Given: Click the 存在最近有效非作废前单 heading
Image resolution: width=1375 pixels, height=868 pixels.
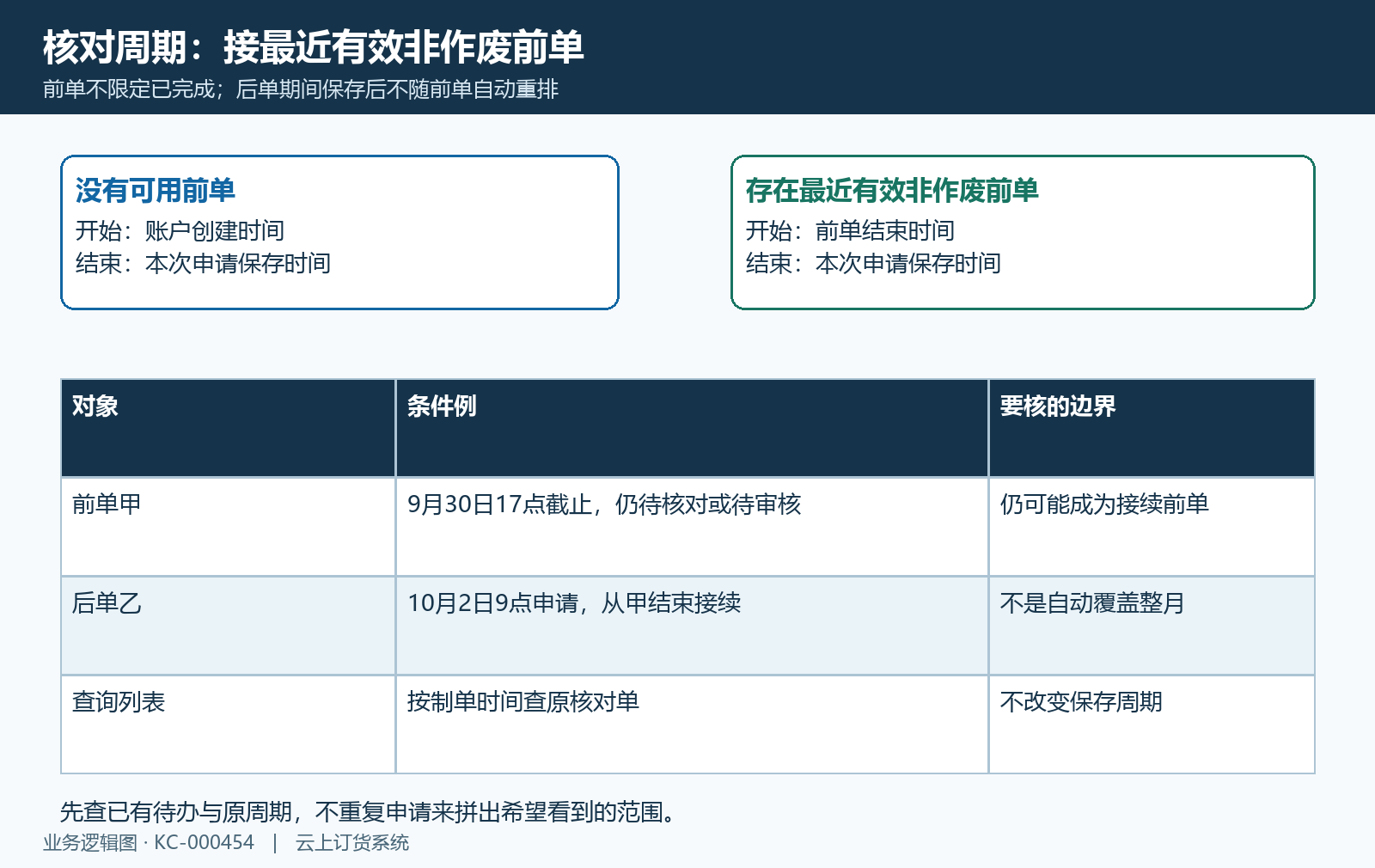Looking at the screenshot, I should pos(892,190).
